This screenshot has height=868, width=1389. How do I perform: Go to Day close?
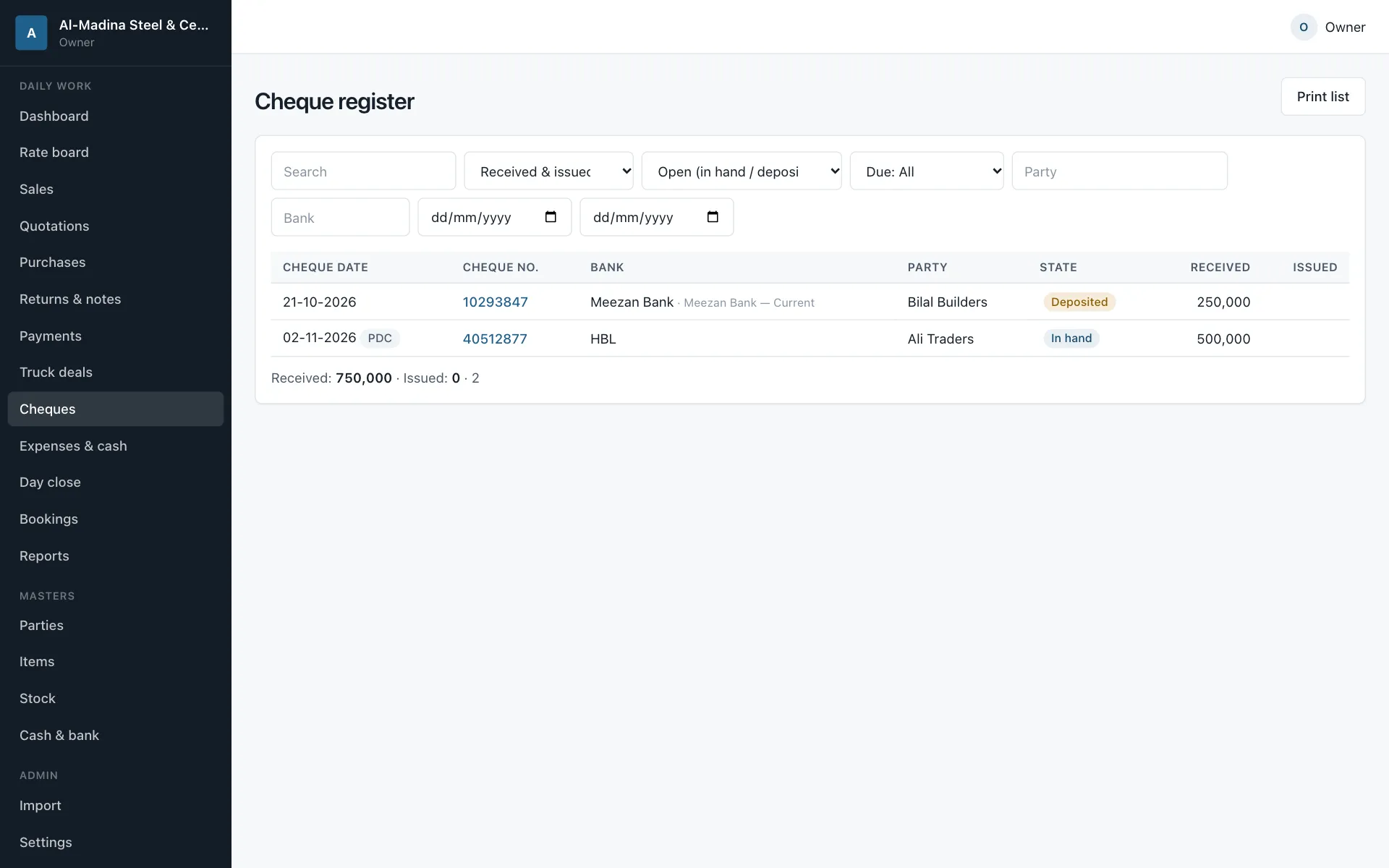point(116,482)
